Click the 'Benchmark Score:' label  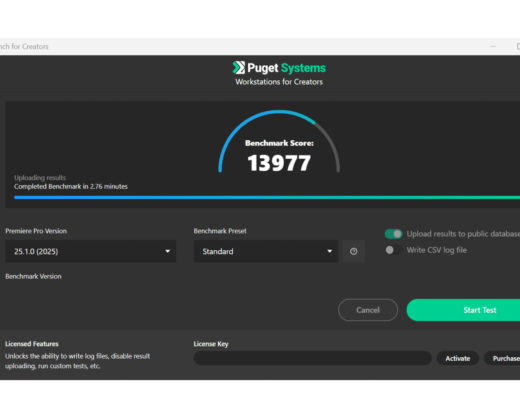pyautogui.click(x=279, y=143)
